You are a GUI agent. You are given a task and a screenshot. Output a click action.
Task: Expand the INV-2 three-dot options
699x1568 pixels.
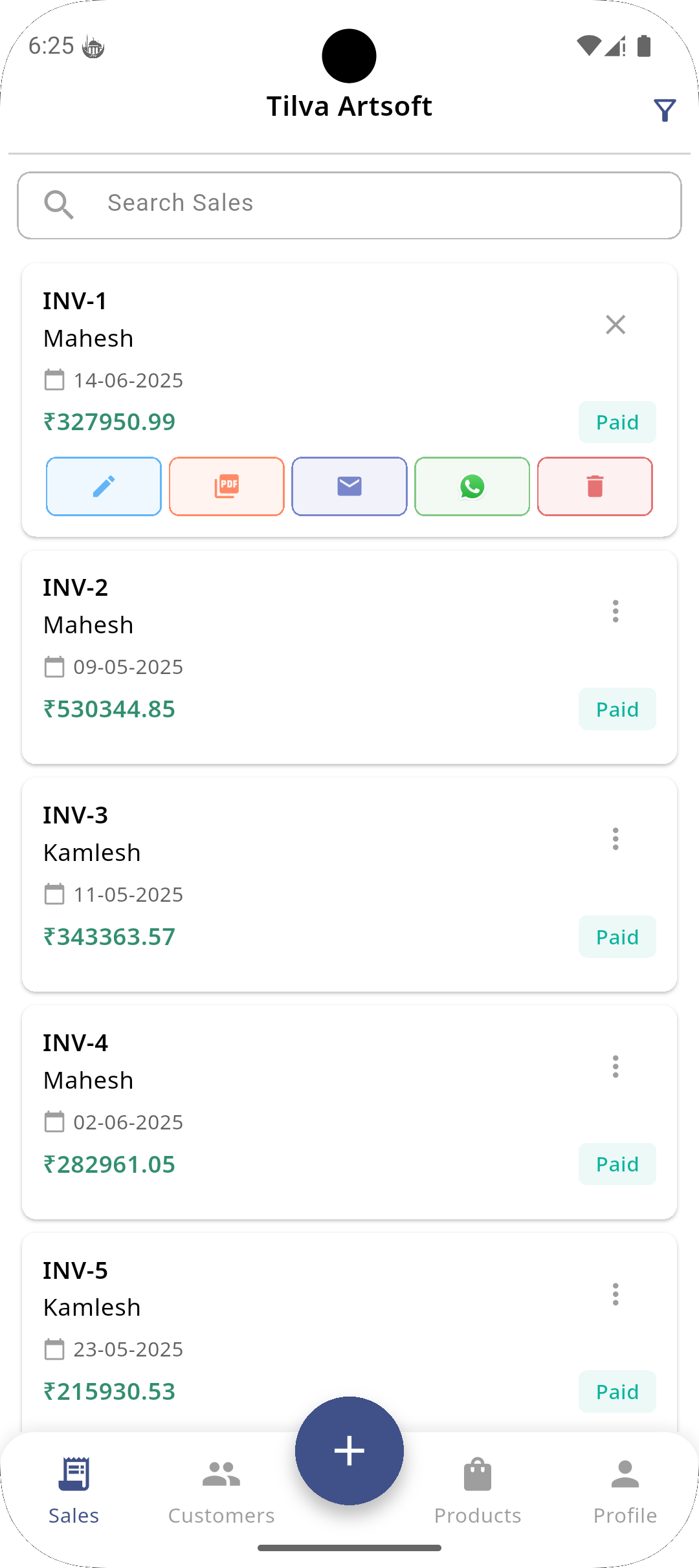[616, 611]
